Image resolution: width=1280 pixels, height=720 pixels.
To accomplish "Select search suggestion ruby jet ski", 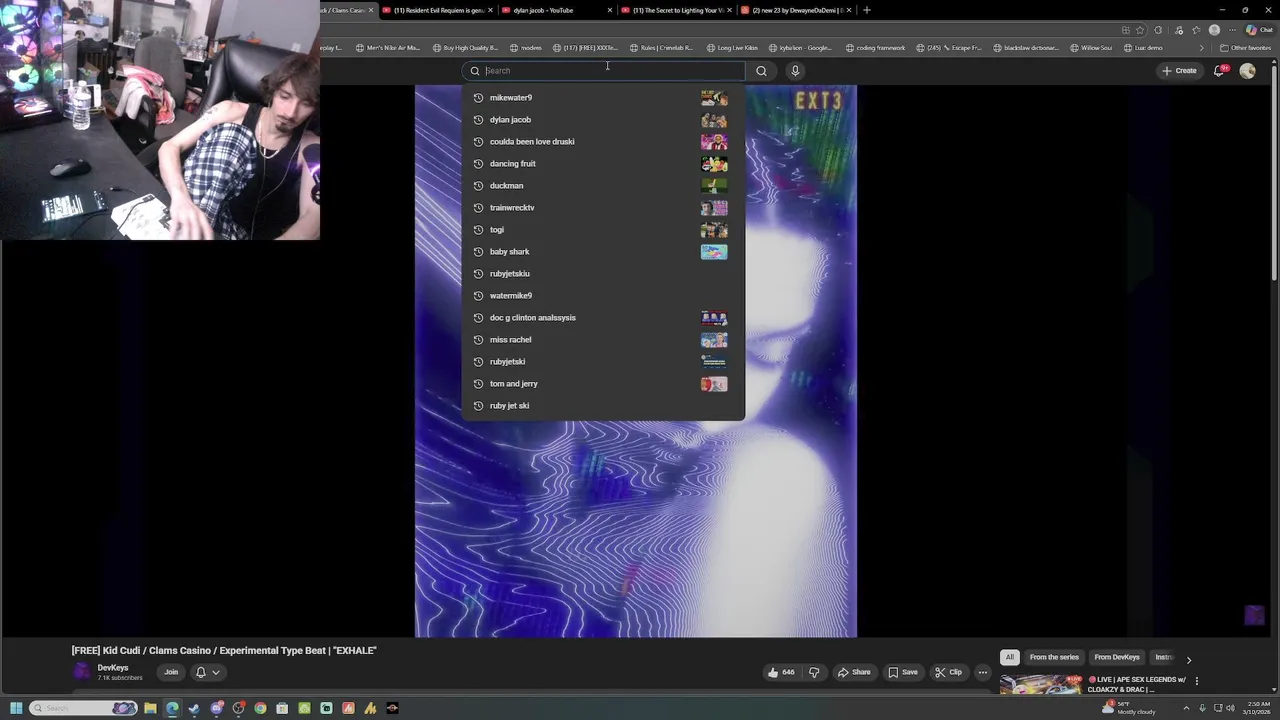I will 603,406.
